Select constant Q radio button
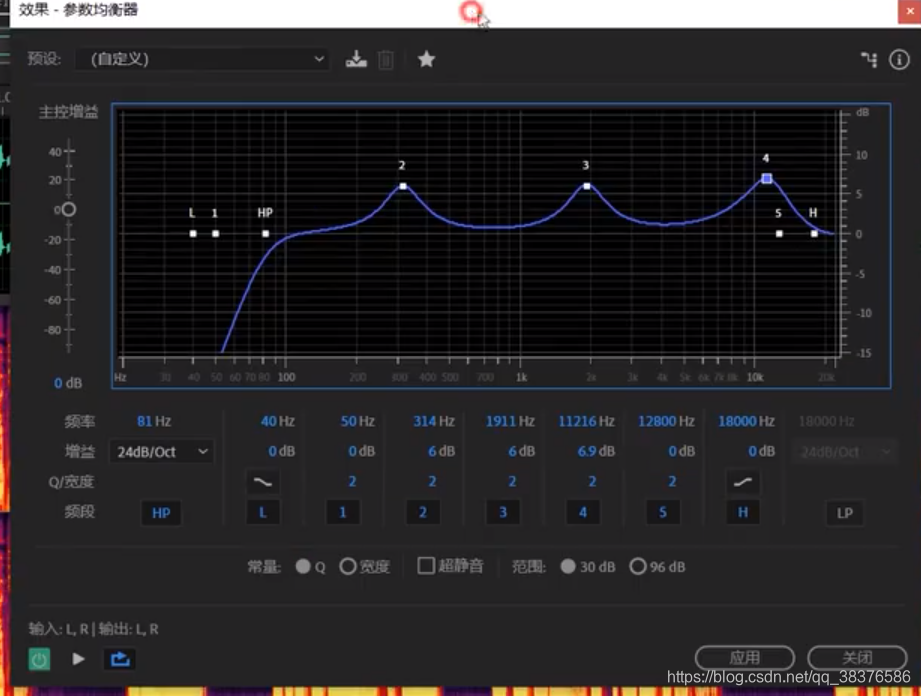Viewport: 921px width, 696px height. pyautogui.click(x=303, y=566)
